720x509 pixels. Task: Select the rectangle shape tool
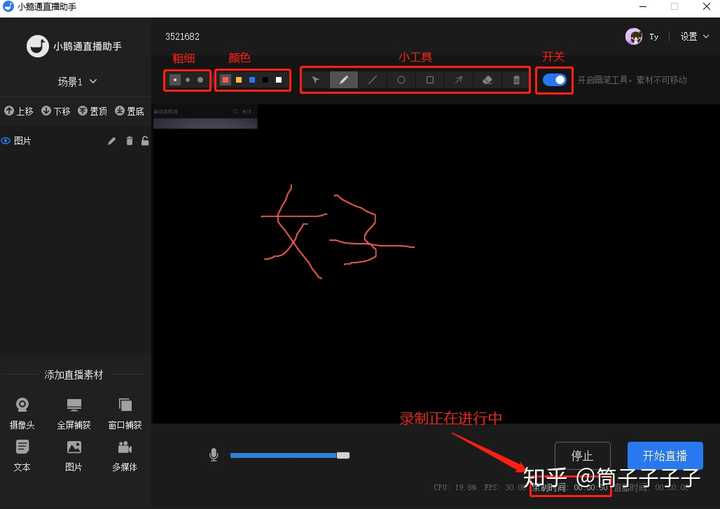(x=430, y=80)
